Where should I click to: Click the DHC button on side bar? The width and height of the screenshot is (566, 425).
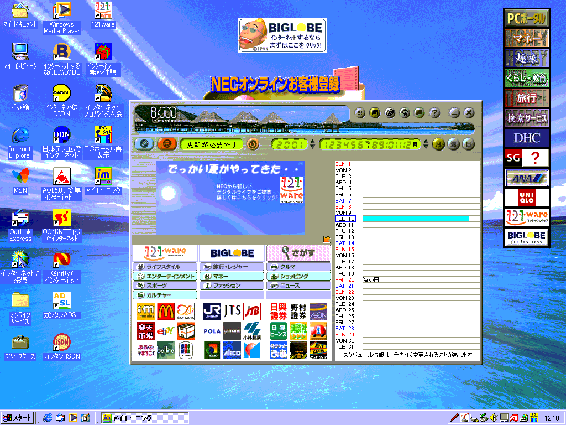tap(527, 138)
